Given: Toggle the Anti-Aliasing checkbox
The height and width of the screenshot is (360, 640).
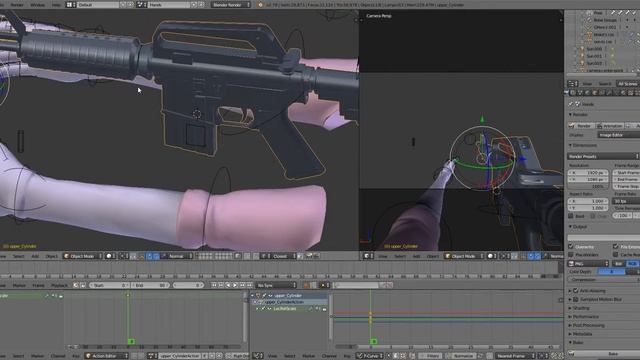Looking at the screenshot, I should (x=576, y=291).
